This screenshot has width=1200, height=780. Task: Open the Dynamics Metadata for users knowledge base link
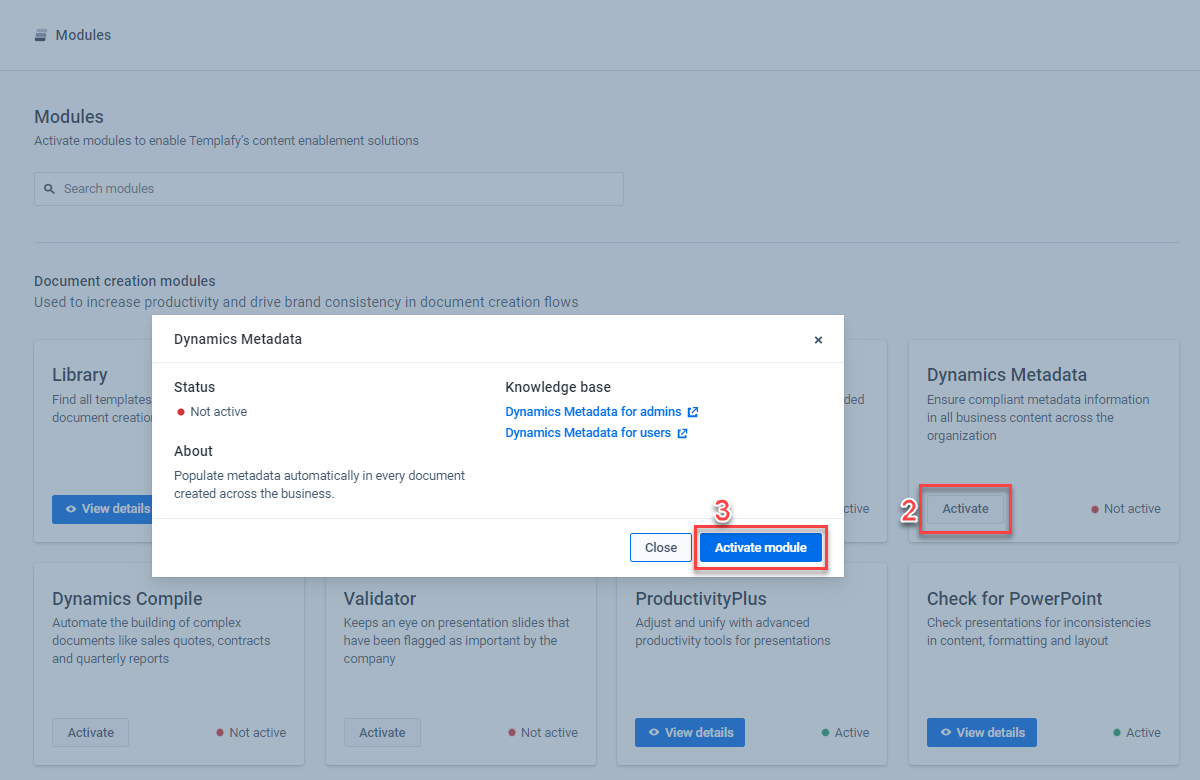pyautogui.click(x=588, y=433)
